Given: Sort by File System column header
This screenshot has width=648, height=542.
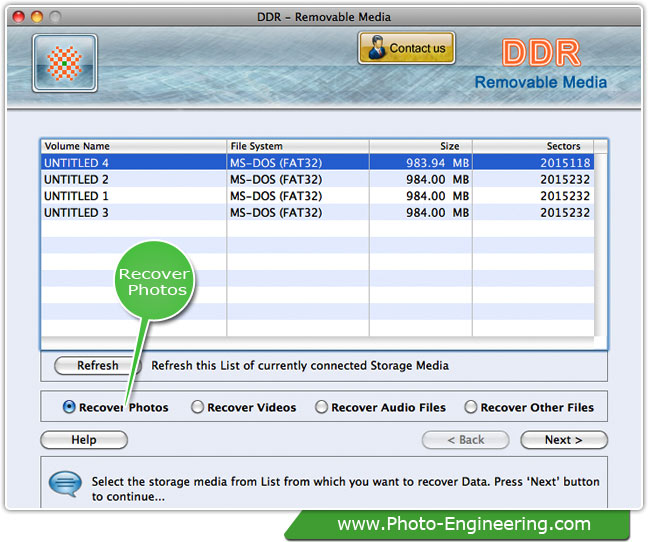Looking at the screenshot, I should pos(298,146).
